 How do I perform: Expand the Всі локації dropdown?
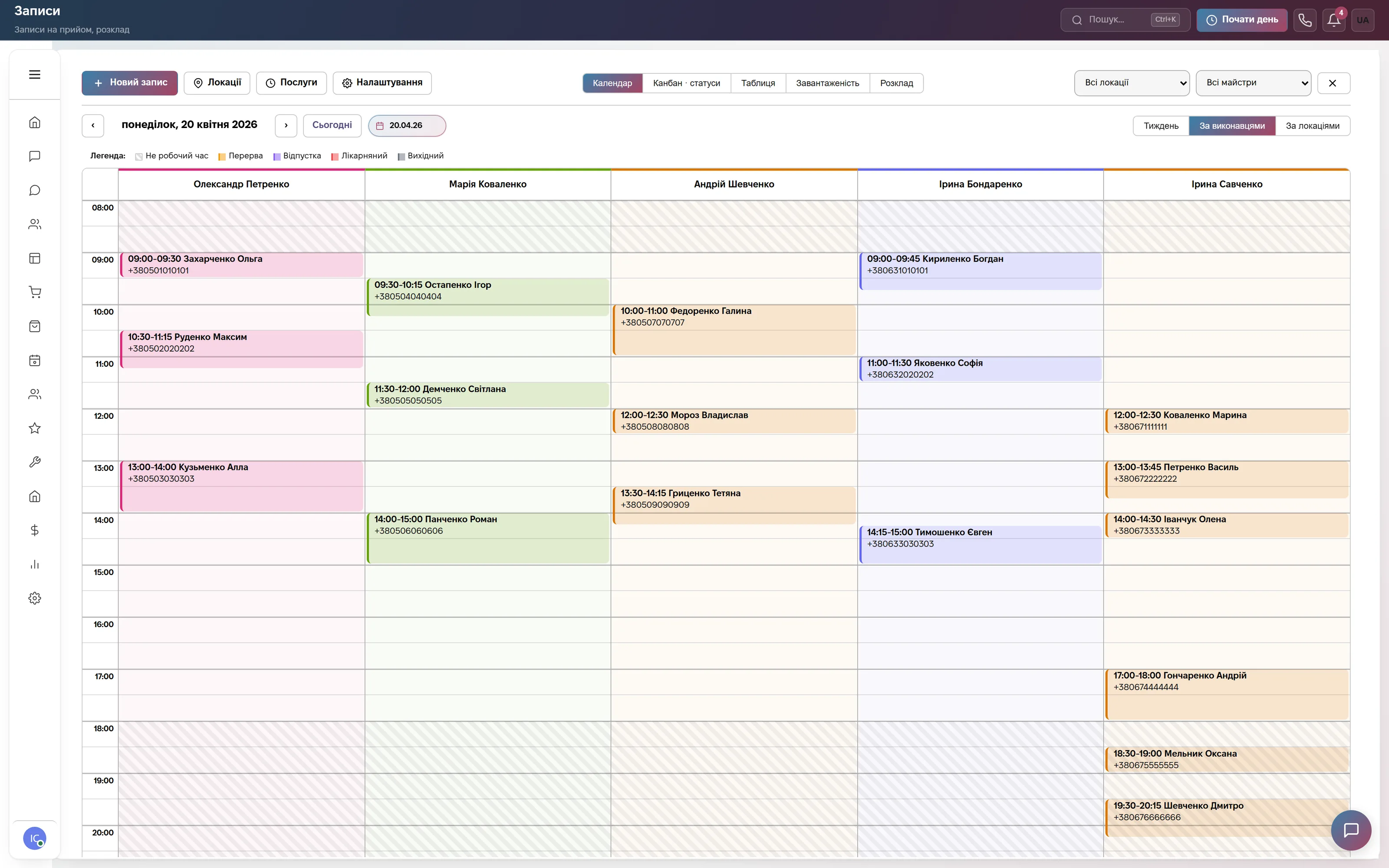[x=1132, y=83]
